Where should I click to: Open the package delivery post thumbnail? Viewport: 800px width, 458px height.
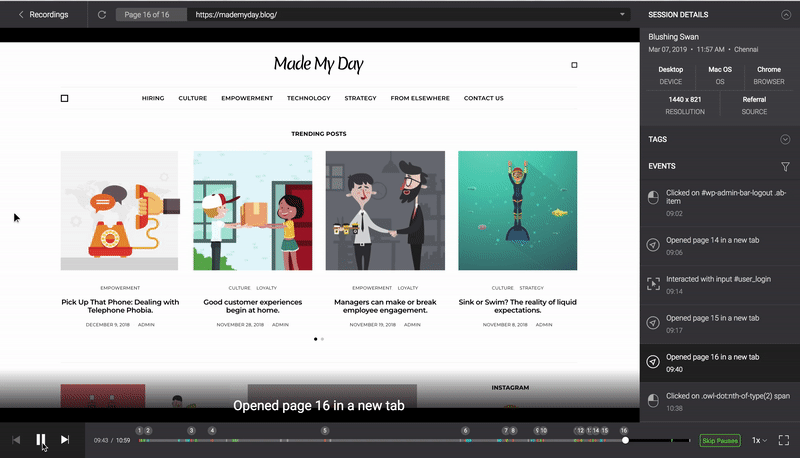pyautogui.click(x=253, y=210)
